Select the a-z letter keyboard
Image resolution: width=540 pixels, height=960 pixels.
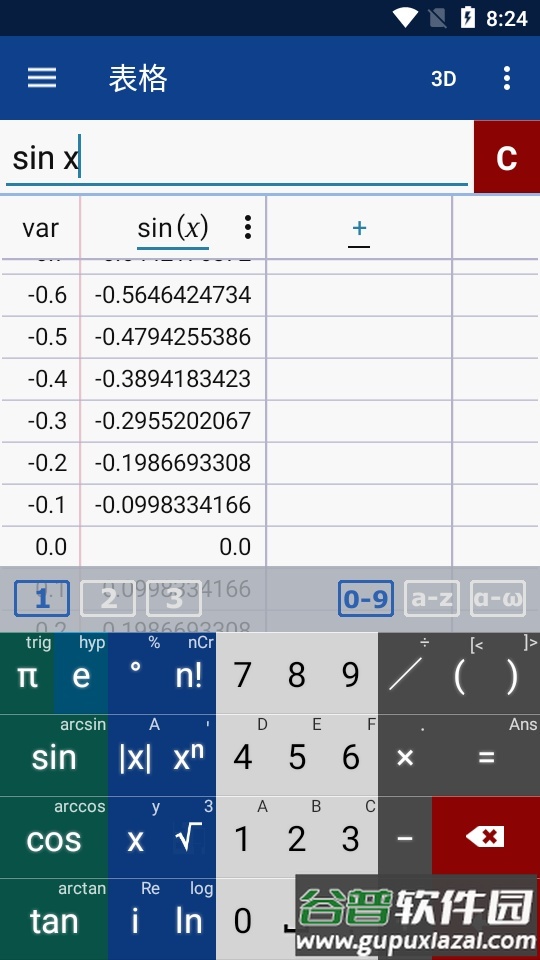tap(432, 599)
